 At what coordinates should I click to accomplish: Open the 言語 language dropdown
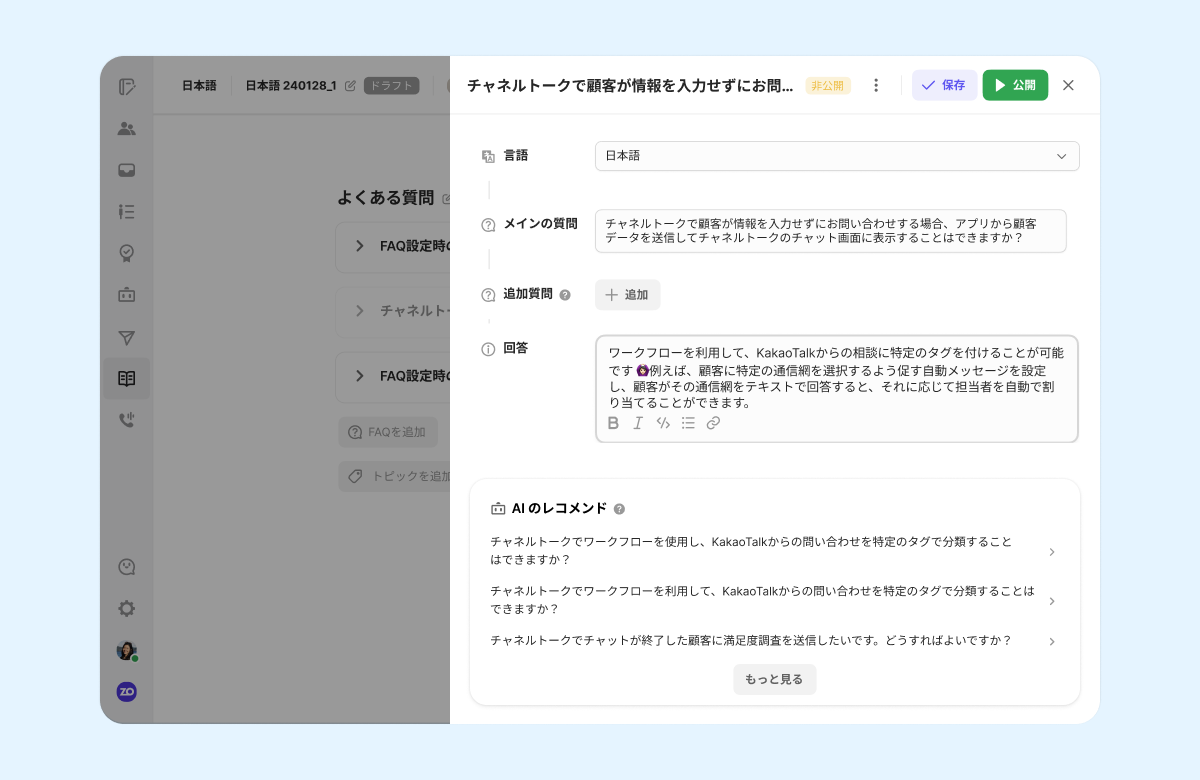point(837,156)
